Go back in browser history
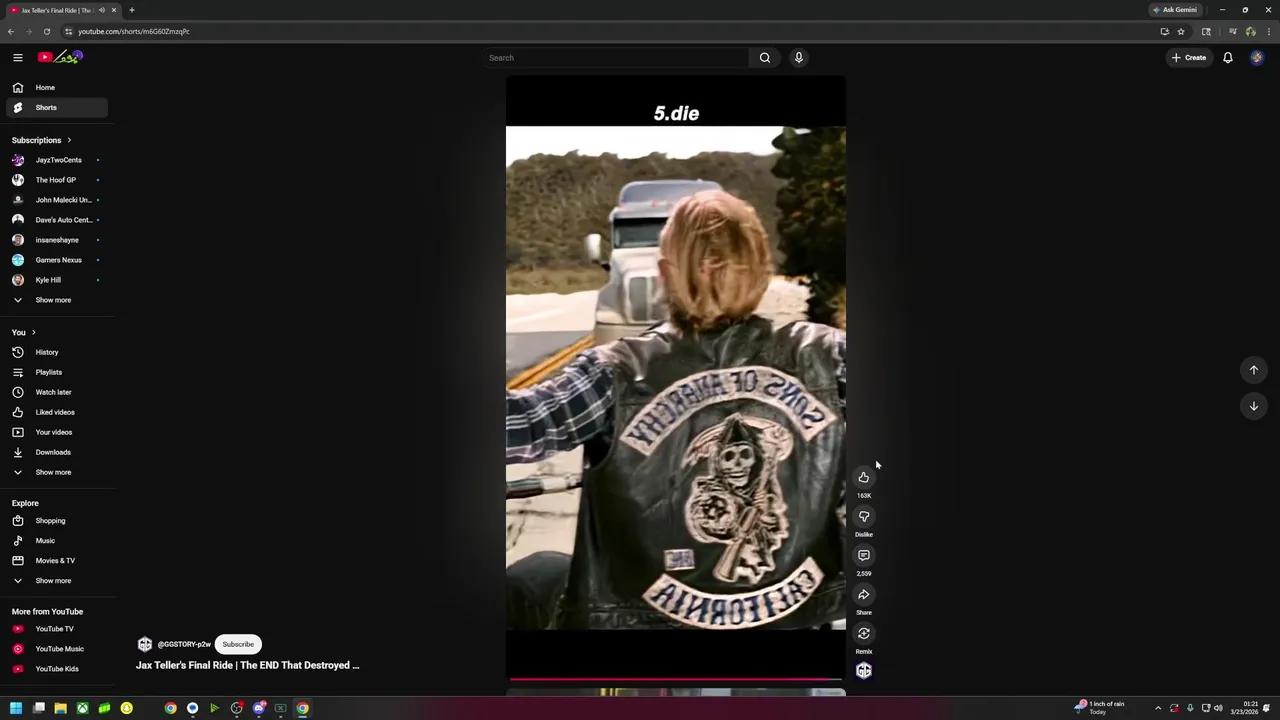This screenshot has height=720, width=1280. (x=11, y=31)
